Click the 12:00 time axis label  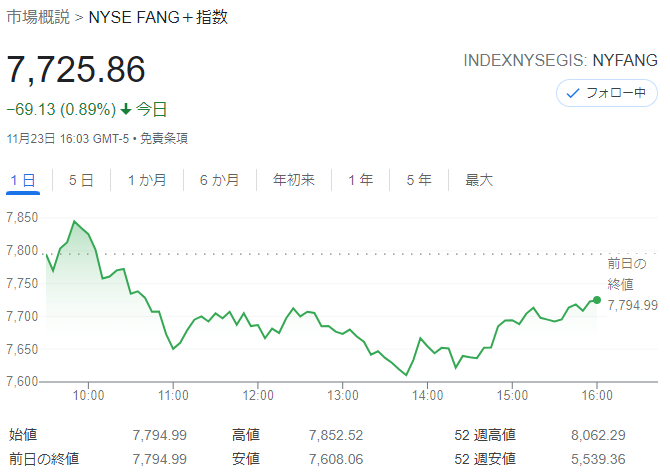click(x=258, y=395)
